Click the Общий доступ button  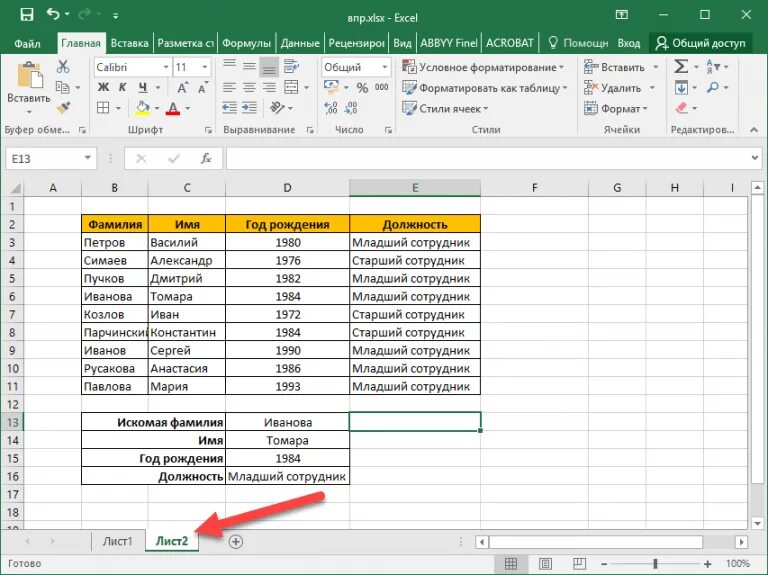coord(700,43)
